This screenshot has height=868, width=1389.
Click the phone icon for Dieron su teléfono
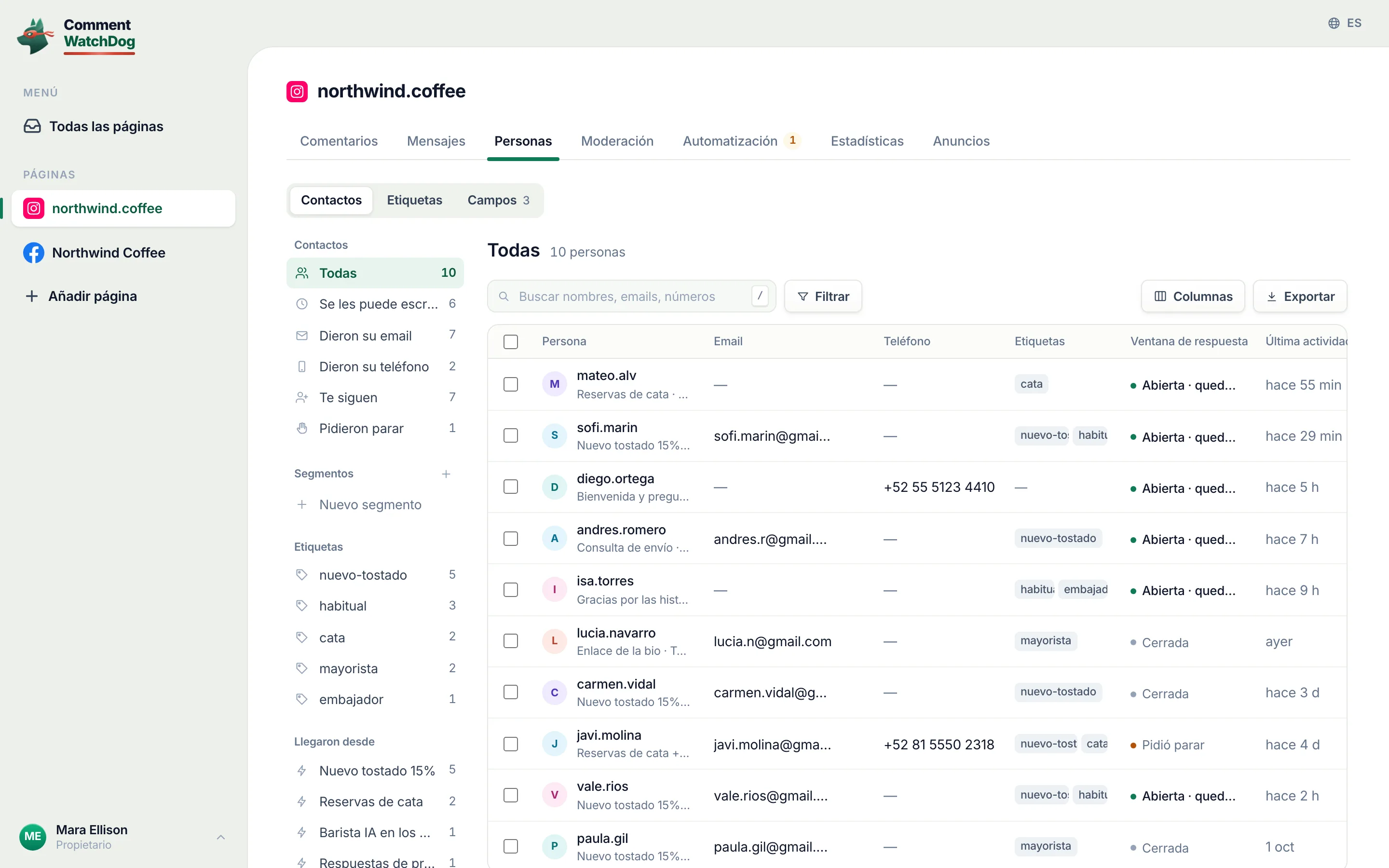(302, 366)
